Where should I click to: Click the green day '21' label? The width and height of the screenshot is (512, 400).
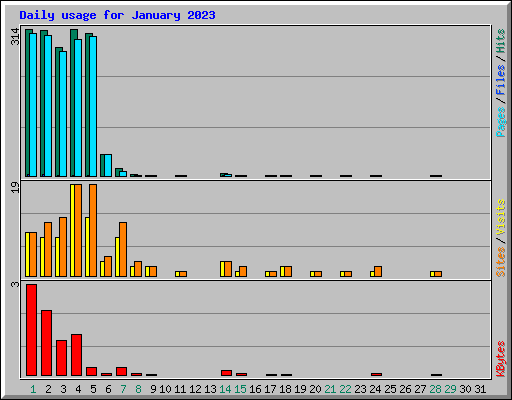330,389
